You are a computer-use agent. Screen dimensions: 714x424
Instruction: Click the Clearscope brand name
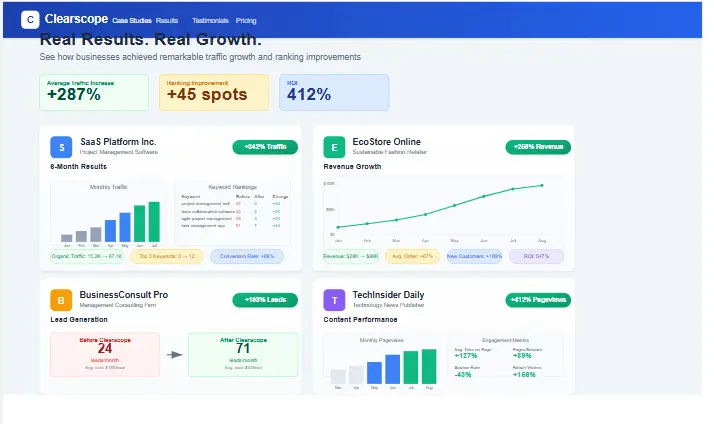pyautogui.click(x=76, y=19)
